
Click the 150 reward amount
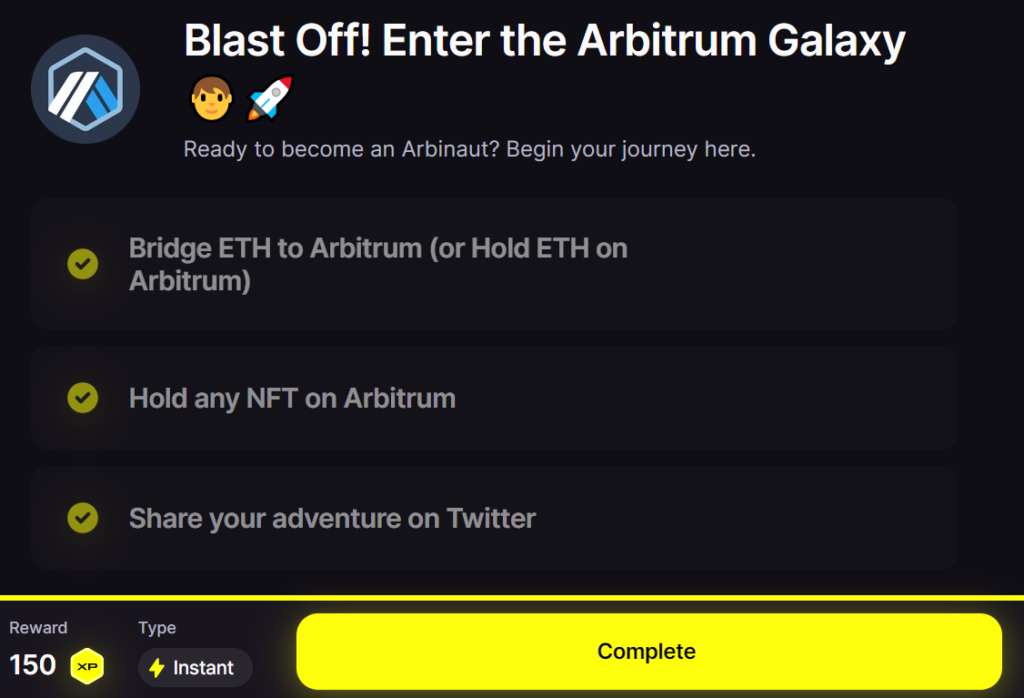pos(33,665)
